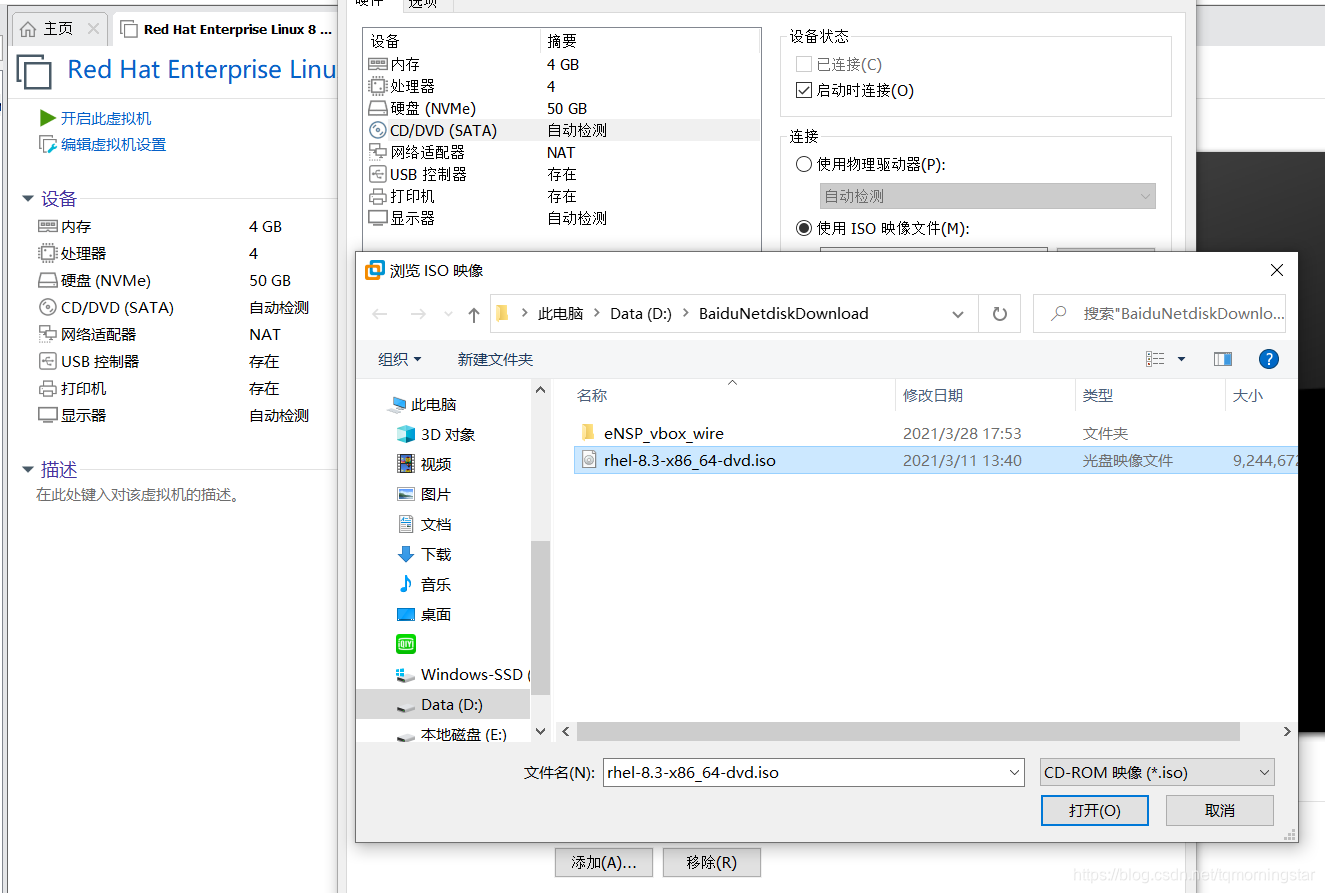The width and height of the screenshot is (1325, 893).
Task: Select USB 控制器 row in settings hardware list
Action: pos(562,174)
